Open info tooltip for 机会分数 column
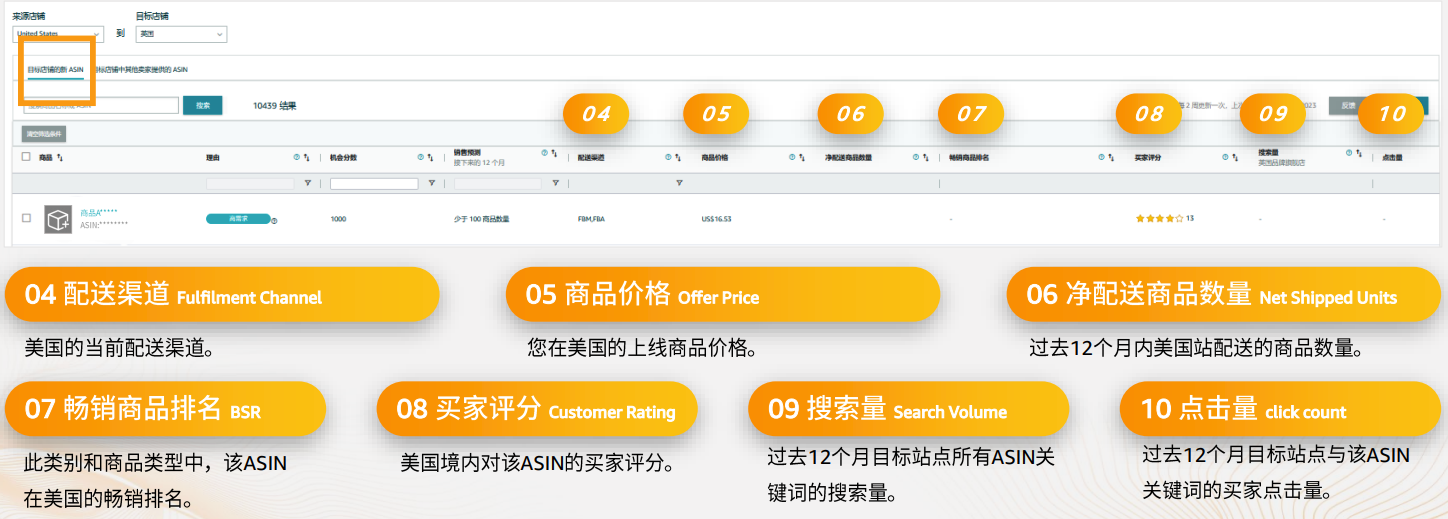The width and height of the screenshot is (1448, 519). [420, 157]
